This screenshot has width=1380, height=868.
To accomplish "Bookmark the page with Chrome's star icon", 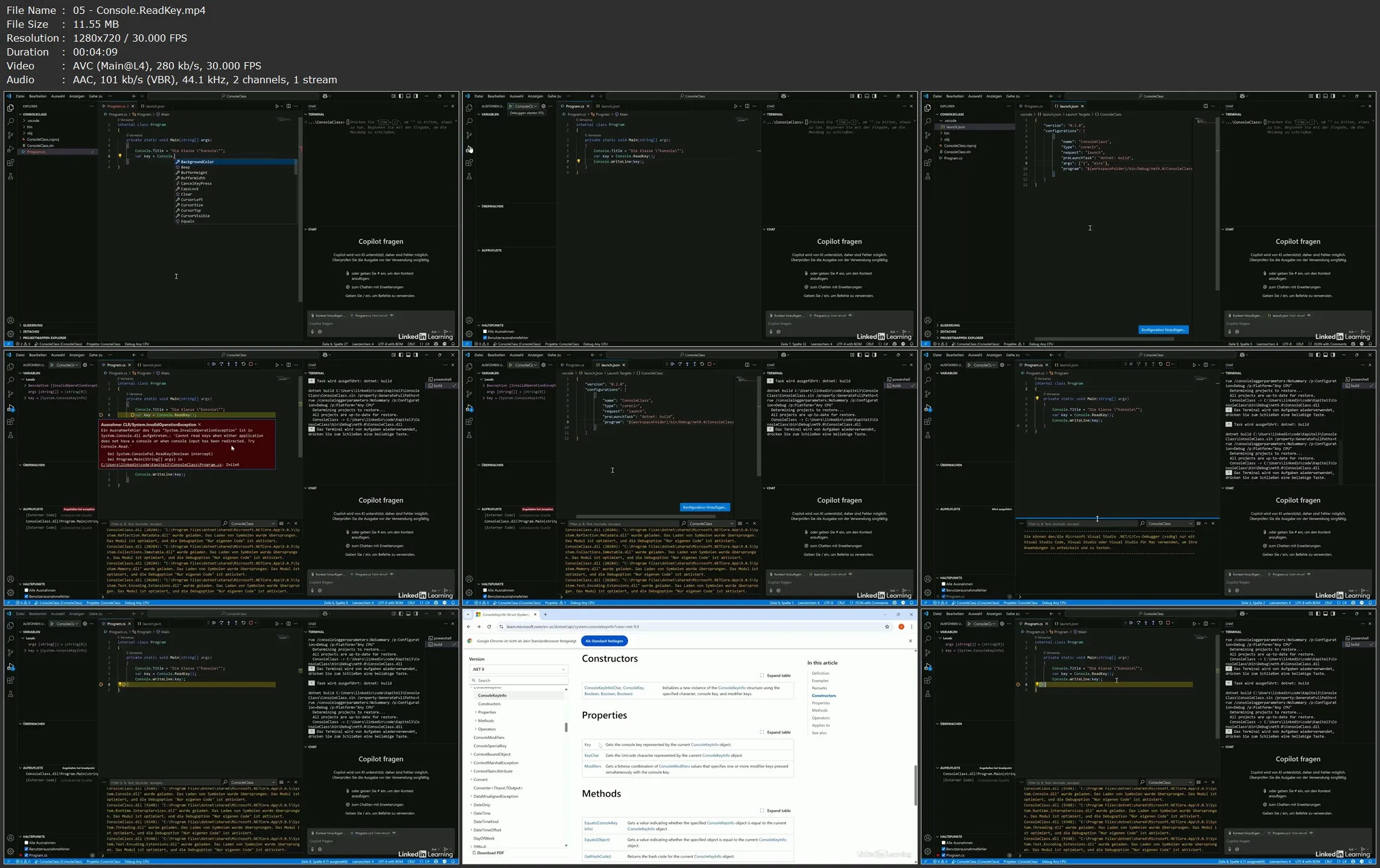I will 887,627.
